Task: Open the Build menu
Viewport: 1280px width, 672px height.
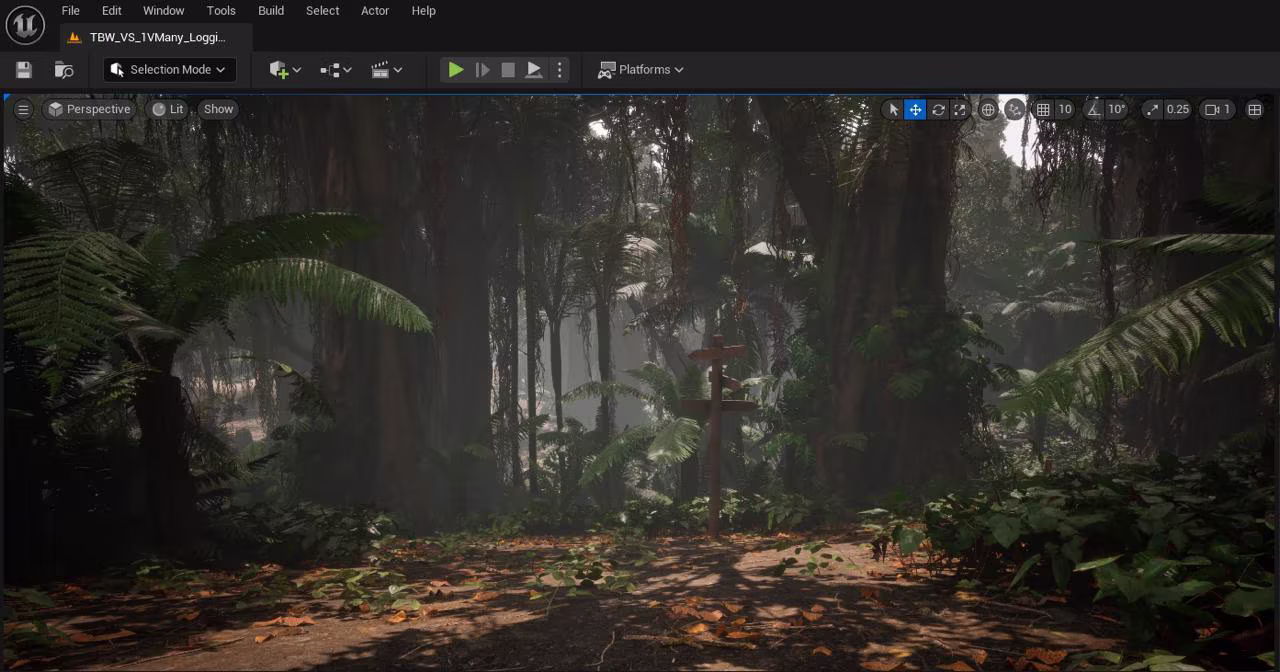Action: pyautogui.click(x=271, y=11)
